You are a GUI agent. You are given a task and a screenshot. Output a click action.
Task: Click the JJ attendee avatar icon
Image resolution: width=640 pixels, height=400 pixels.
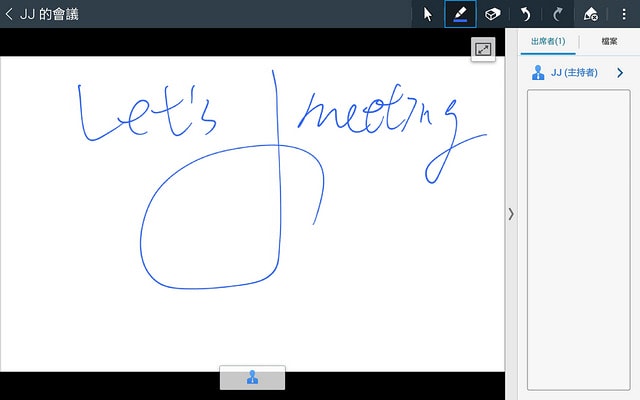538,73
